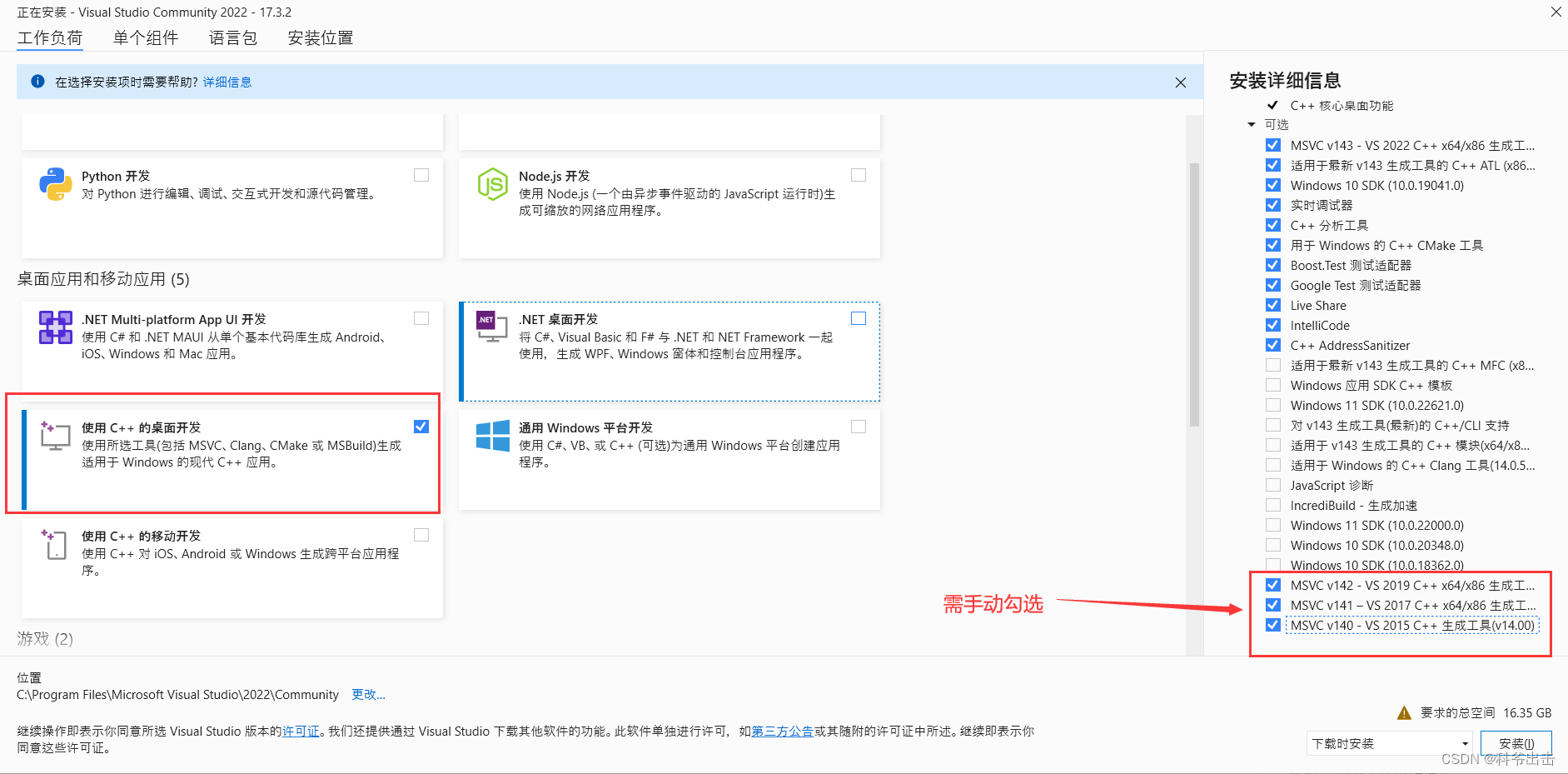Toggle the Live Share component checkbox
The image size is (1568, 774).
pyautogui.click(x=1273, y=305)
